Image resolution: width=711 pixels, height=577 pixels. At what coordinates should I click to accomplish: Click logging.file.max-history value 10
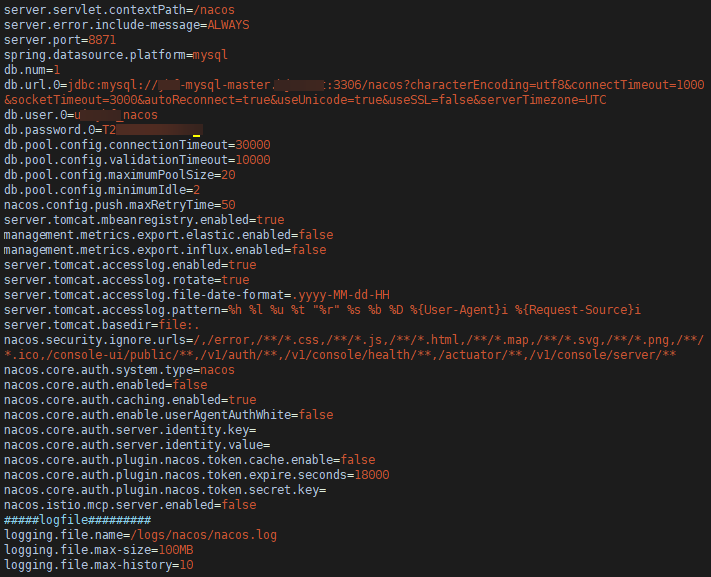(x=186, y=564)
